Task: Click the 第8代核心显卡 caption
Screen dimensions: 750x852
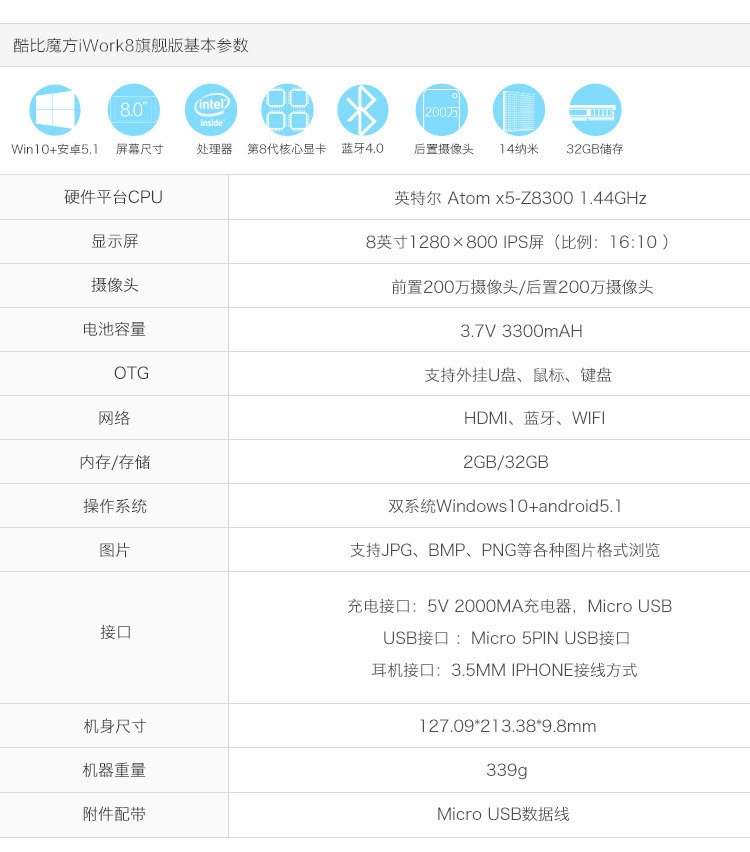Action: pyautogui.click(x=287, y=149)
